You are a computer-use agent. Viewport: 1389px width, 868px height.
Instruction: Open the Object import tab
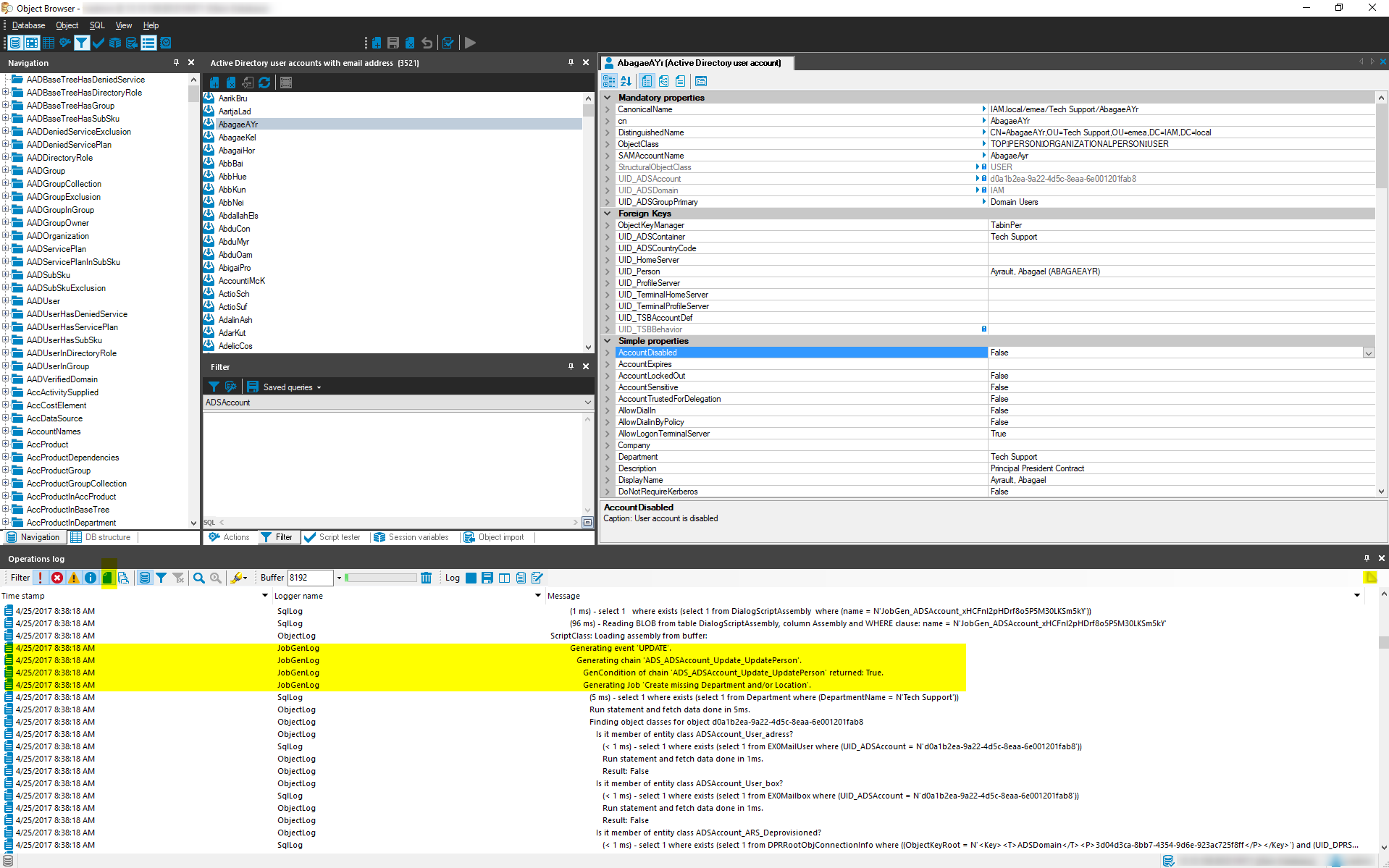[x=494, y=537]
